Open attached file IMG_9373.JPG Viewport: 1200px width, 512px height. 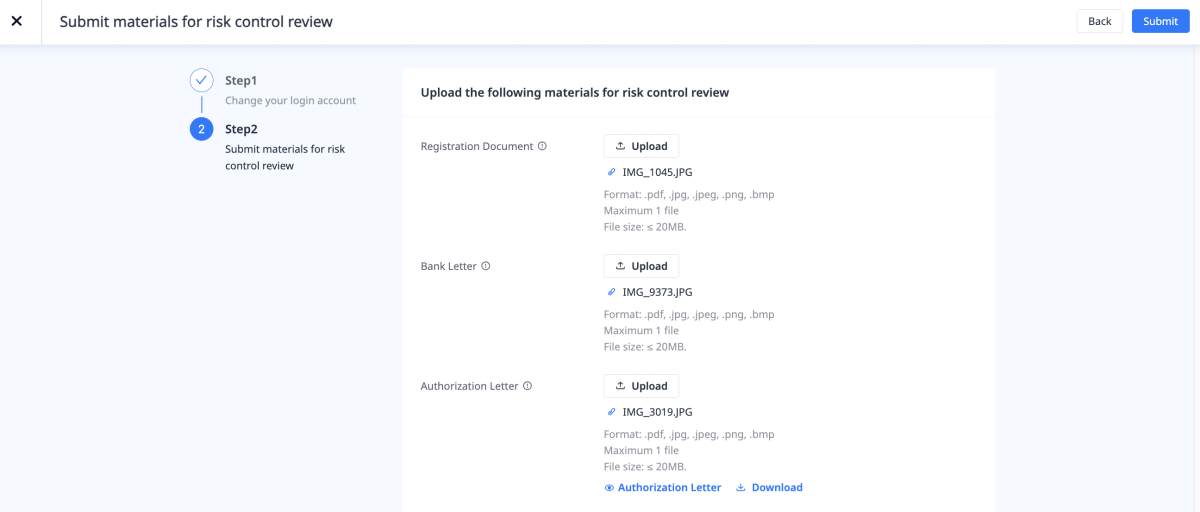coord(657,292)
